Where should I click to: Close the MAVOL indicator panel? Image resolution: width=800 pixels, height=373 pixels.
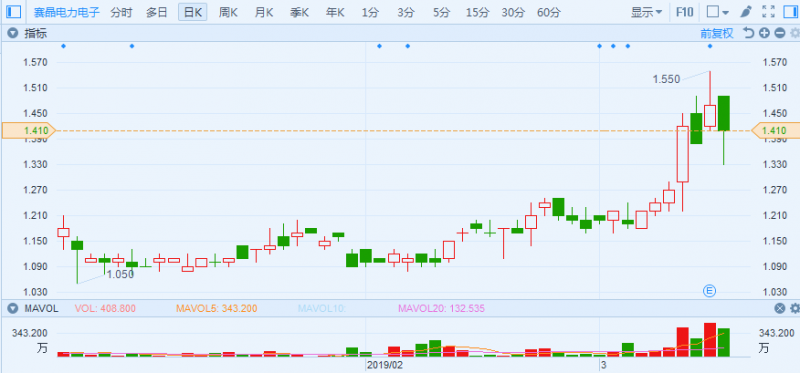(x=780, y=308)
